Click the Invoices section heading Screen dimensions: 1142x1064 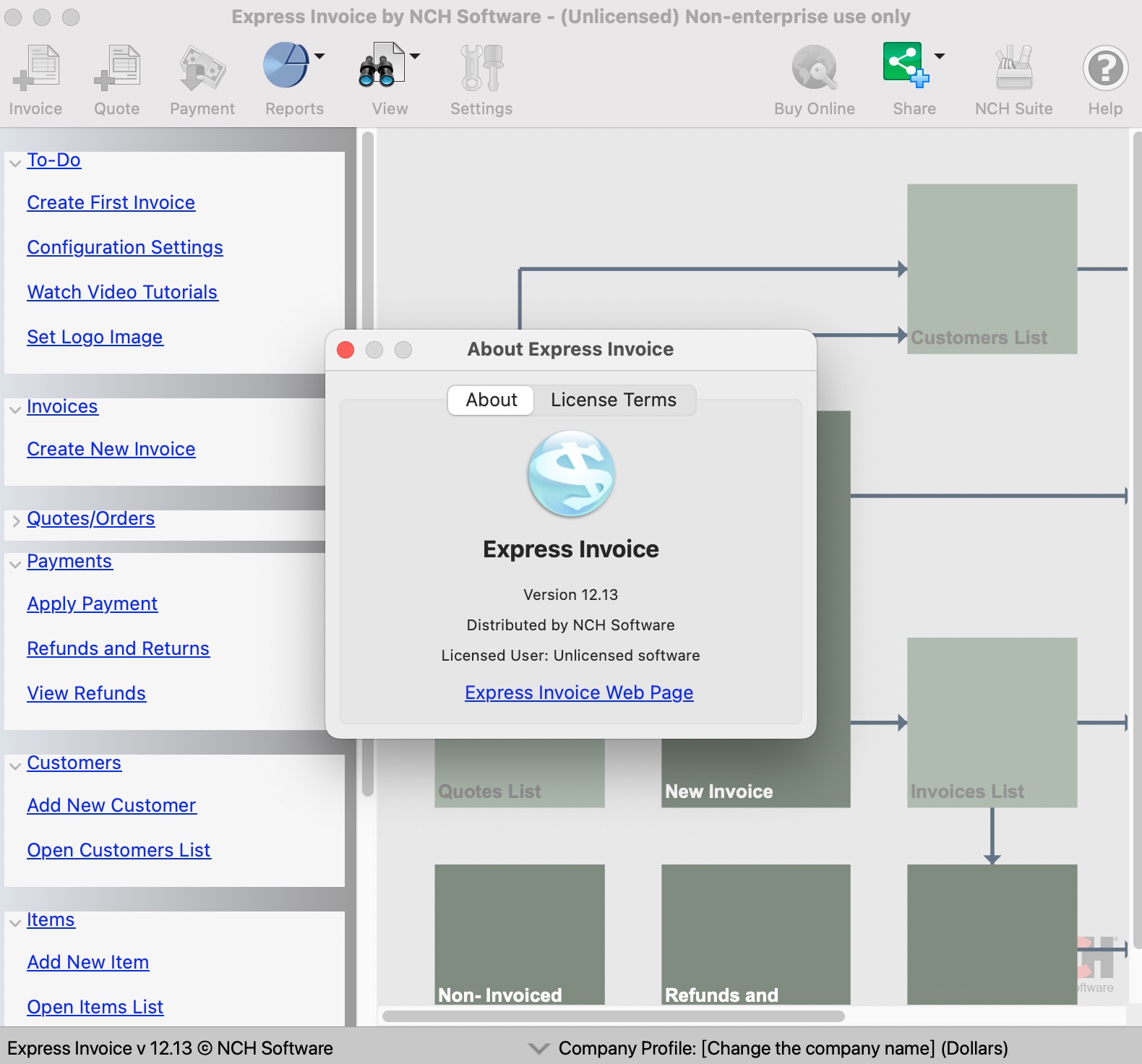[62, 406]
